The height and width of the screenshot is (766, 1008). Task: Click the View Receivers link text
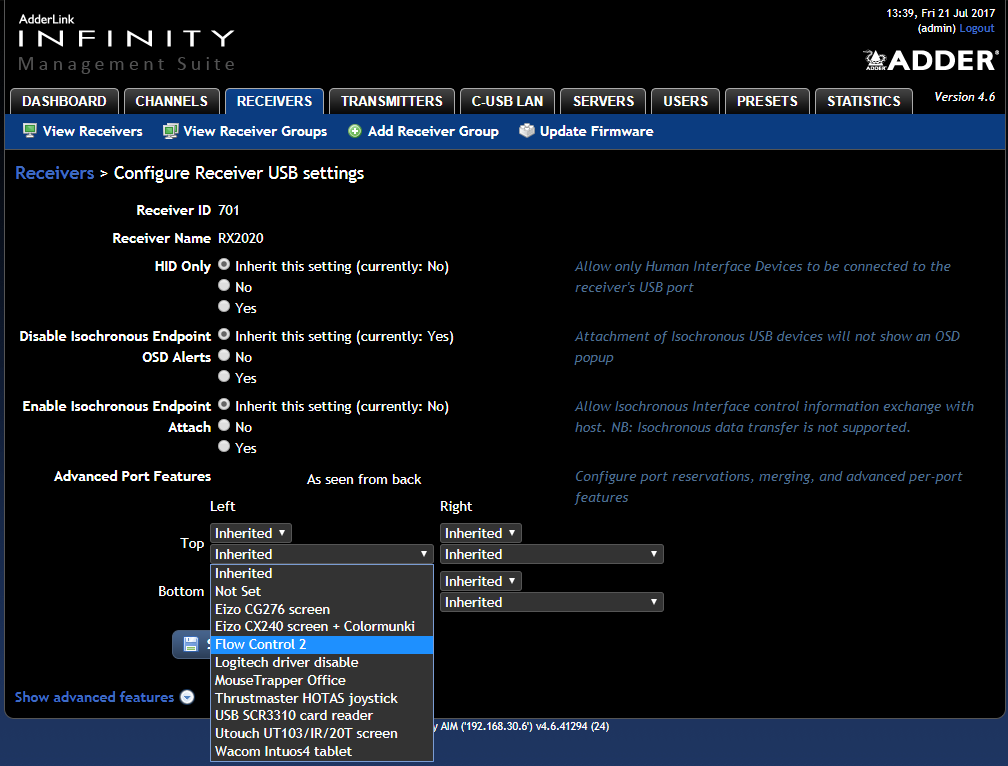pos(93,132)
